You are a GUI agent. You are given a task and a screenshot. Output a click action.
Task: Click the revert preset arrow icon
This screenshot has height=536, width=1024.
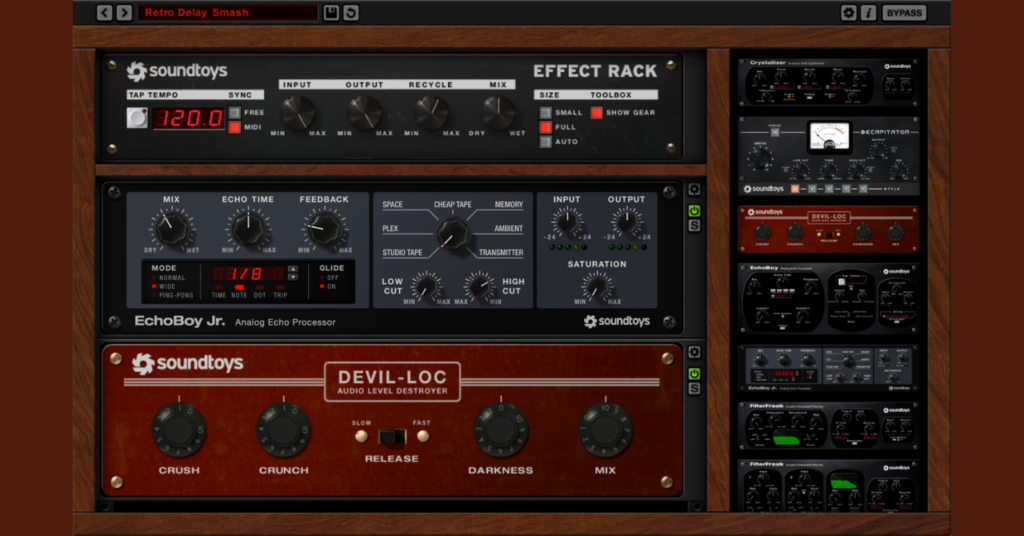pos(351,13)
